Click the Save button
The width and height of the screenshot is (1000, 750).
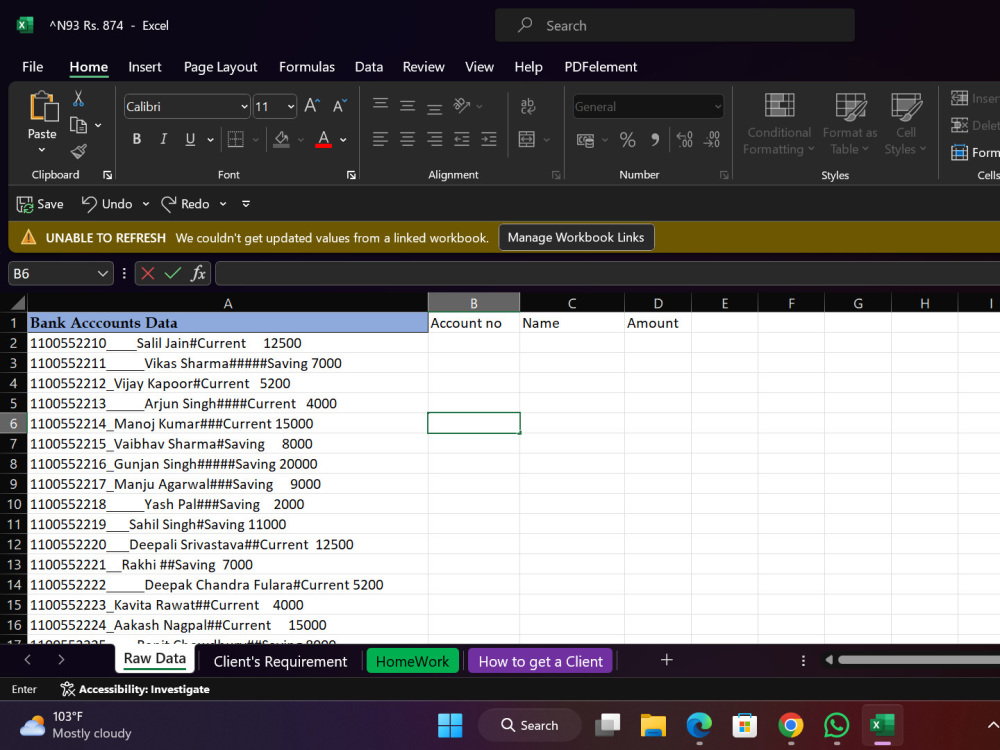tap(40, 204)
